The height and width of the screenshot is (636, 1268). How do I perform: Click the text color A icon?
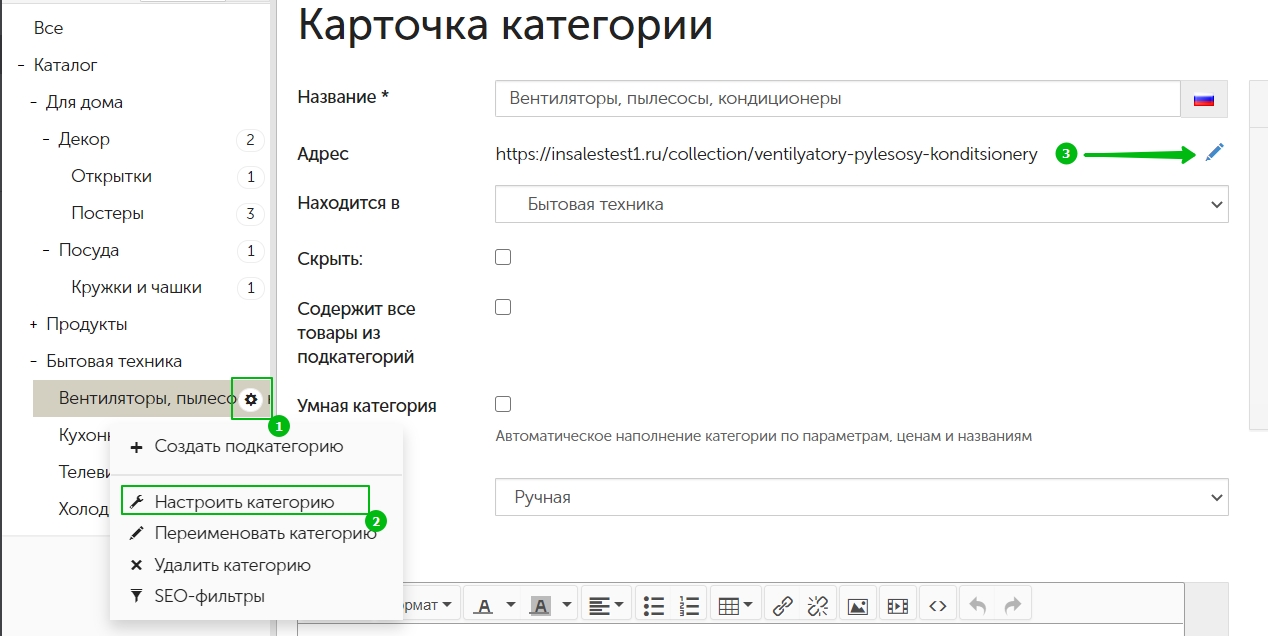(x=484, y=605)
